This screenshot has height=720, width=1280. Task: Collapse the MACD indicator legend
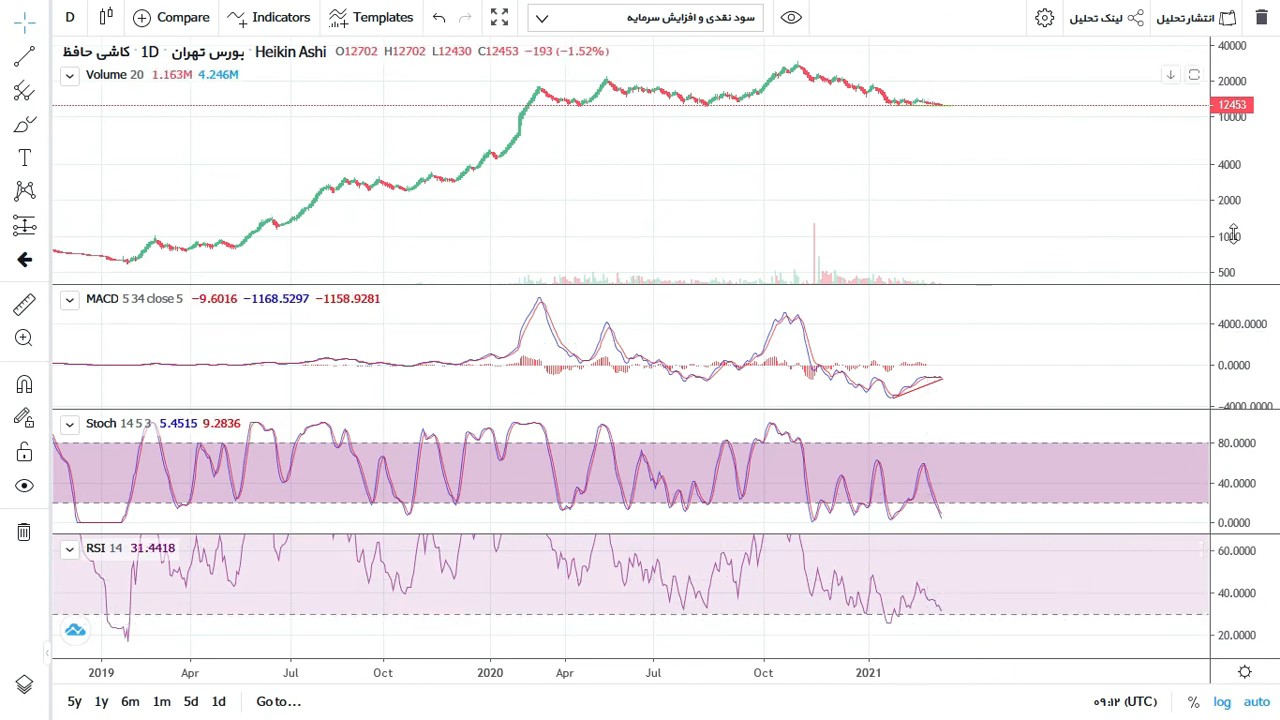coord(69,299)
